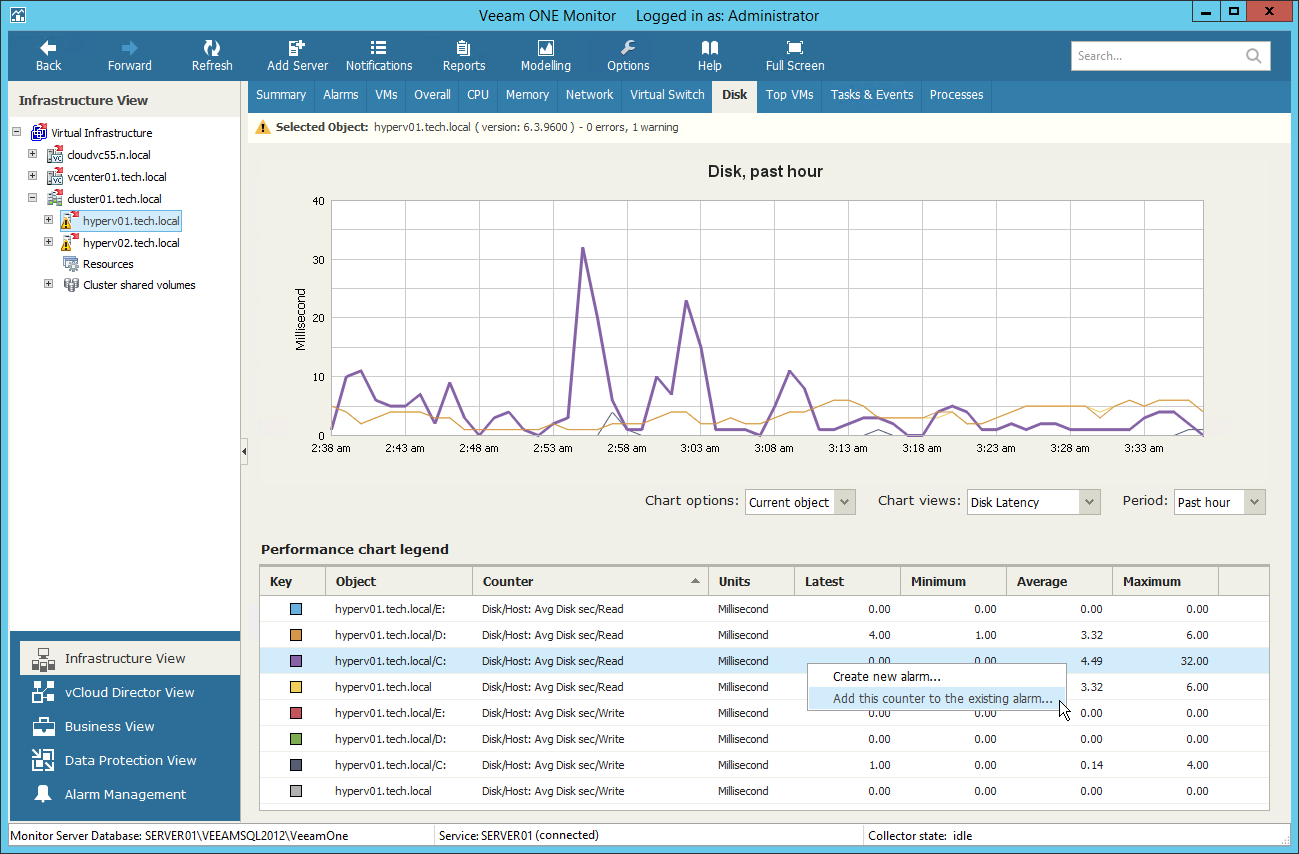The width and height of the screenshot is (1299, 854).
Task: Sort legend by the Counter column header
Action: (x=590, y=581)
